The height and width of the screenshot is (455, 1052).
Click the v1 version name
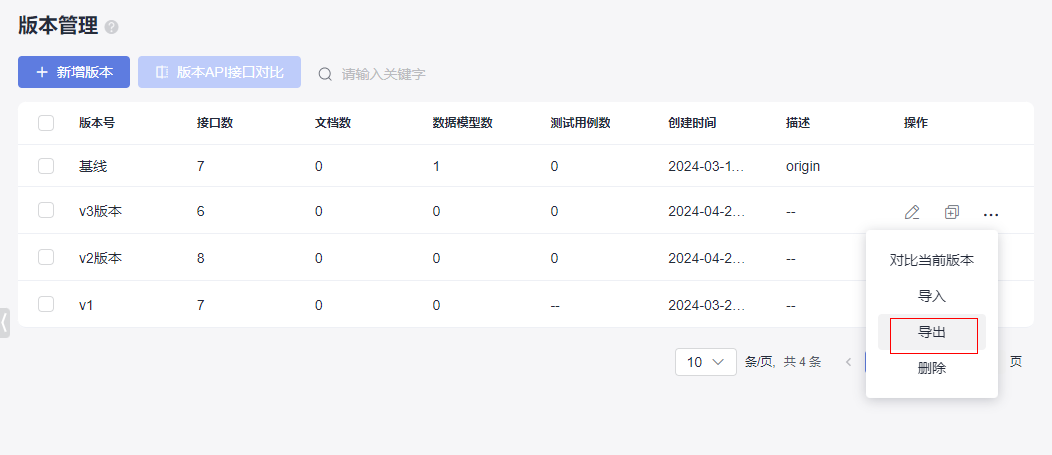tap(86, 305)
